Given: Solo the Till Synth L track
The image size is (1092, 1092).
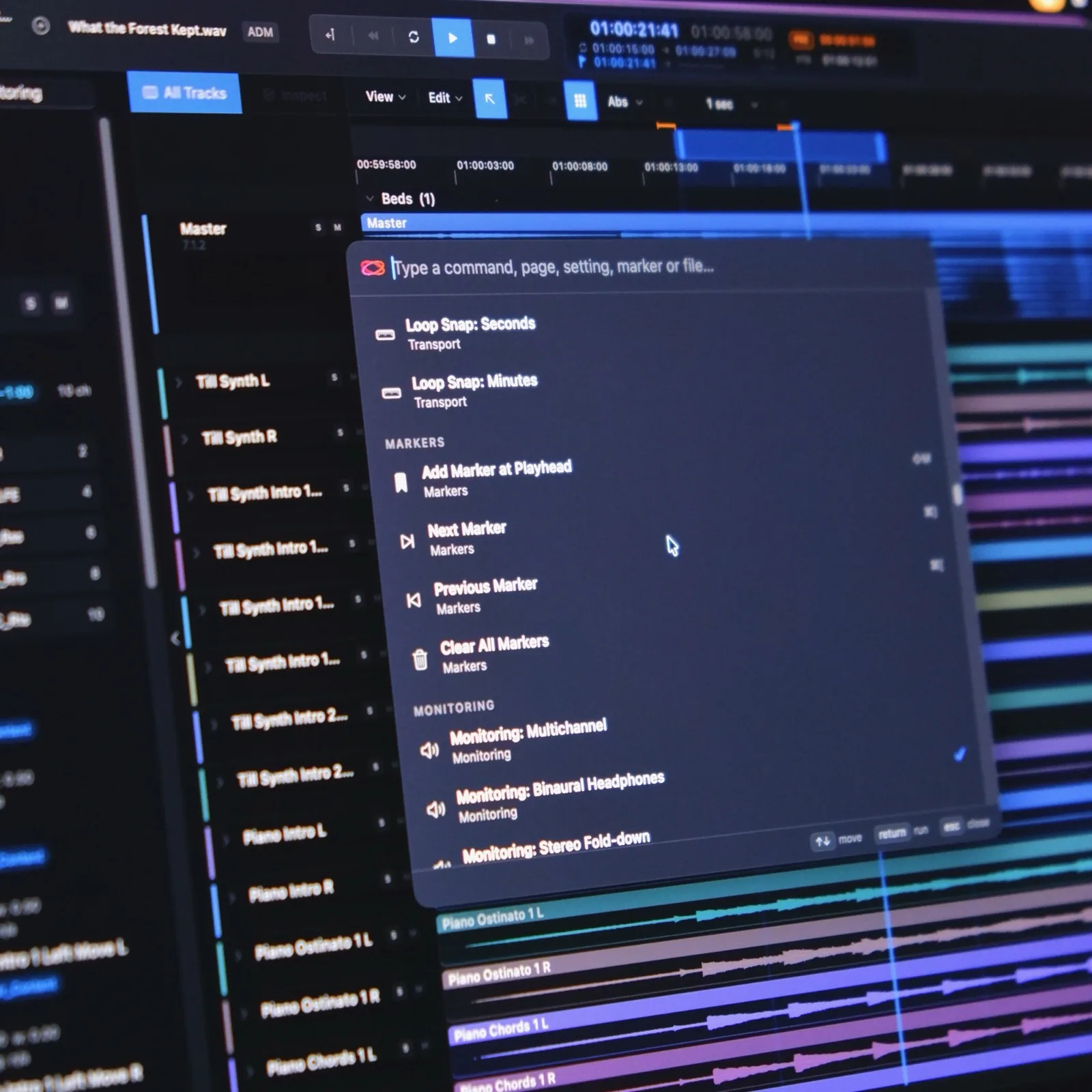Looking at the screenshot, I should pos(334,377).
